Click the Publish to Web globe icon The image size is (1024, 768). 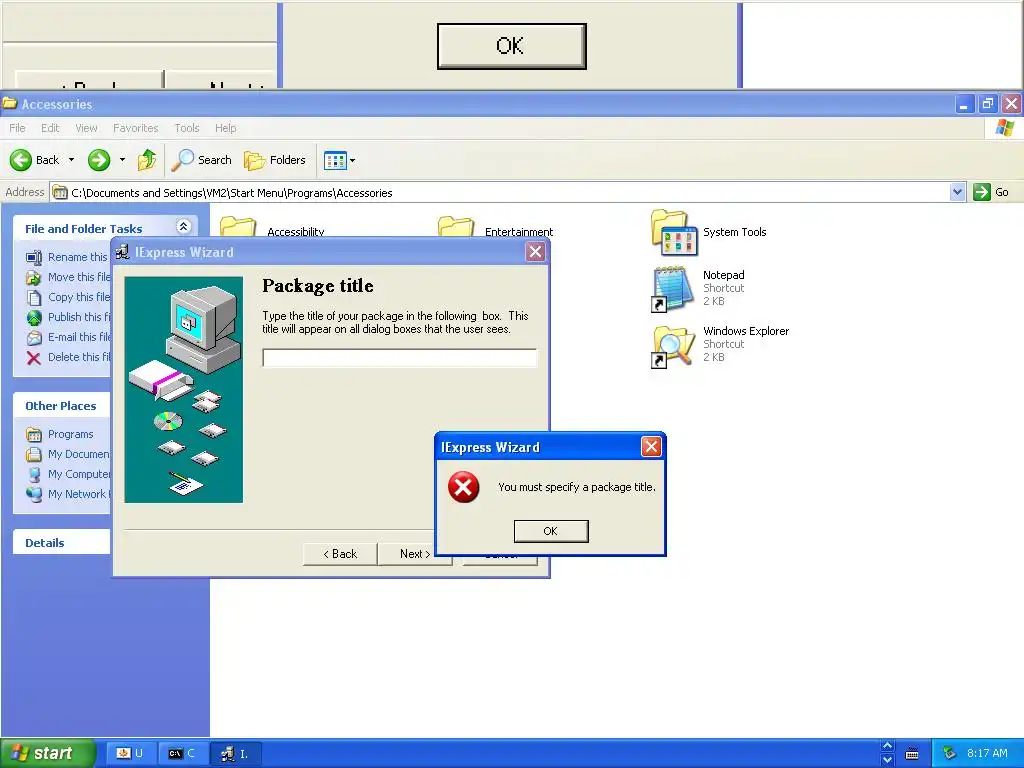coord(34,317)
